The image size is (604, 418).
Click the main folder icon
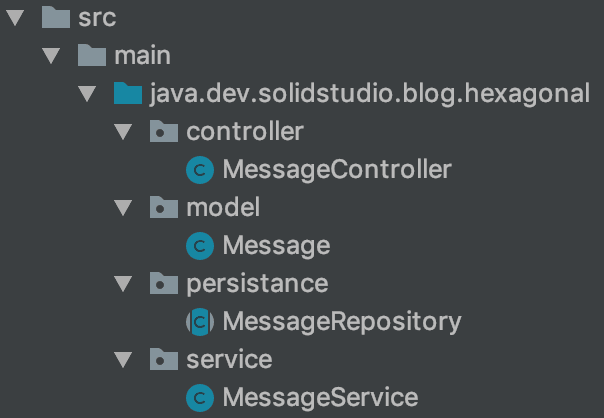tap(92, 56)
